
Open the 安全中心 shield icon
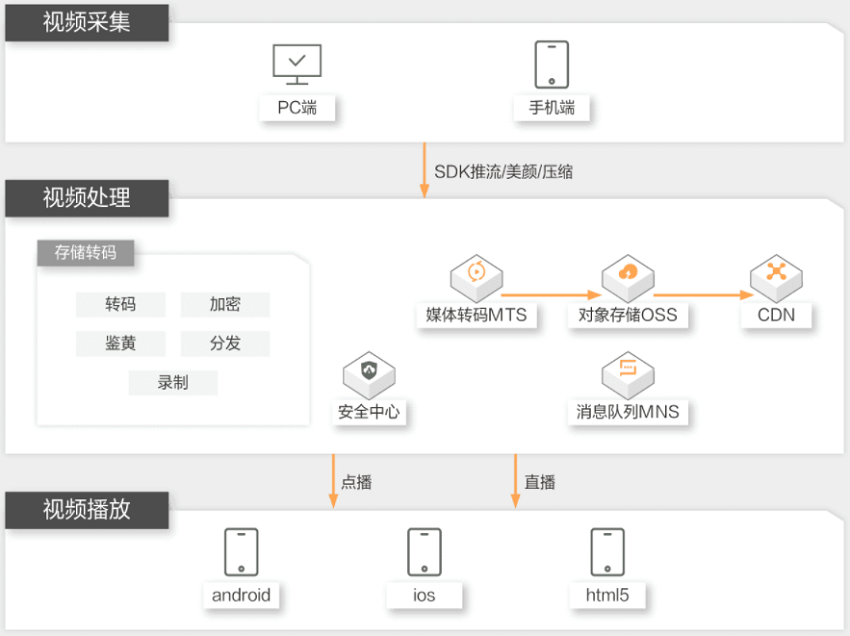369,375
